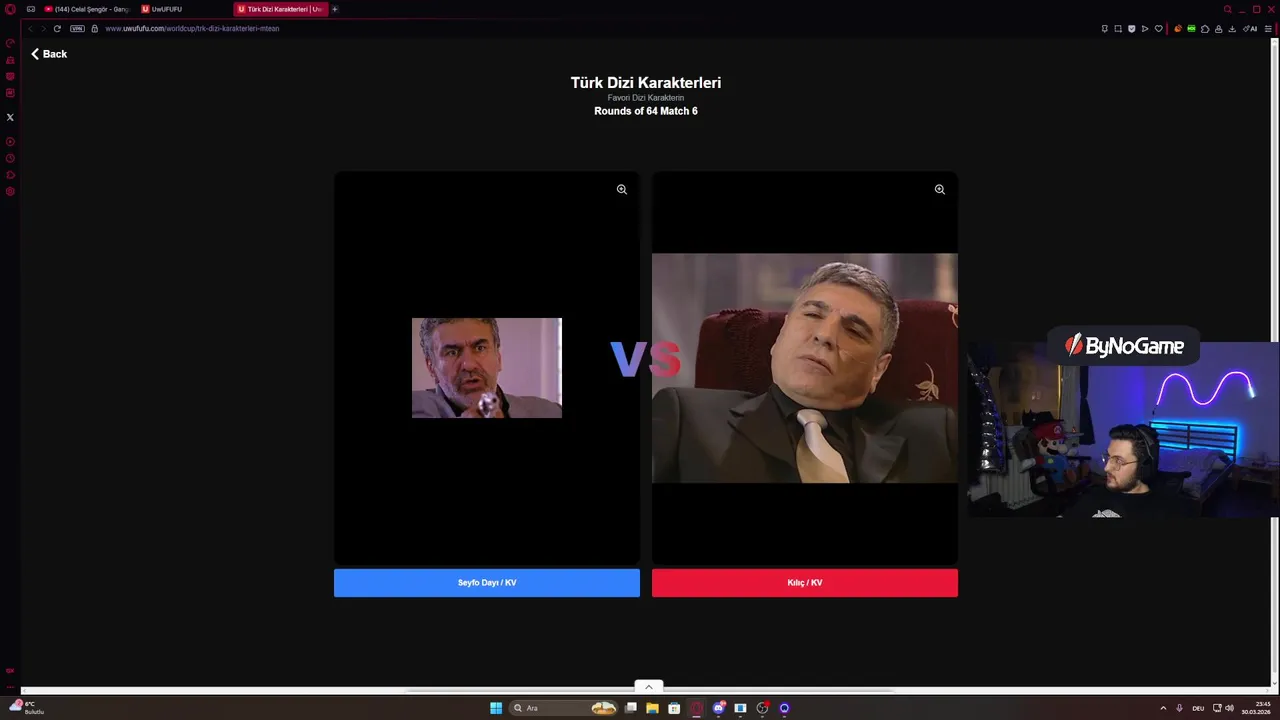Click the padlock site info icon
Screen dimensions: 1280x720
point(95,28)
